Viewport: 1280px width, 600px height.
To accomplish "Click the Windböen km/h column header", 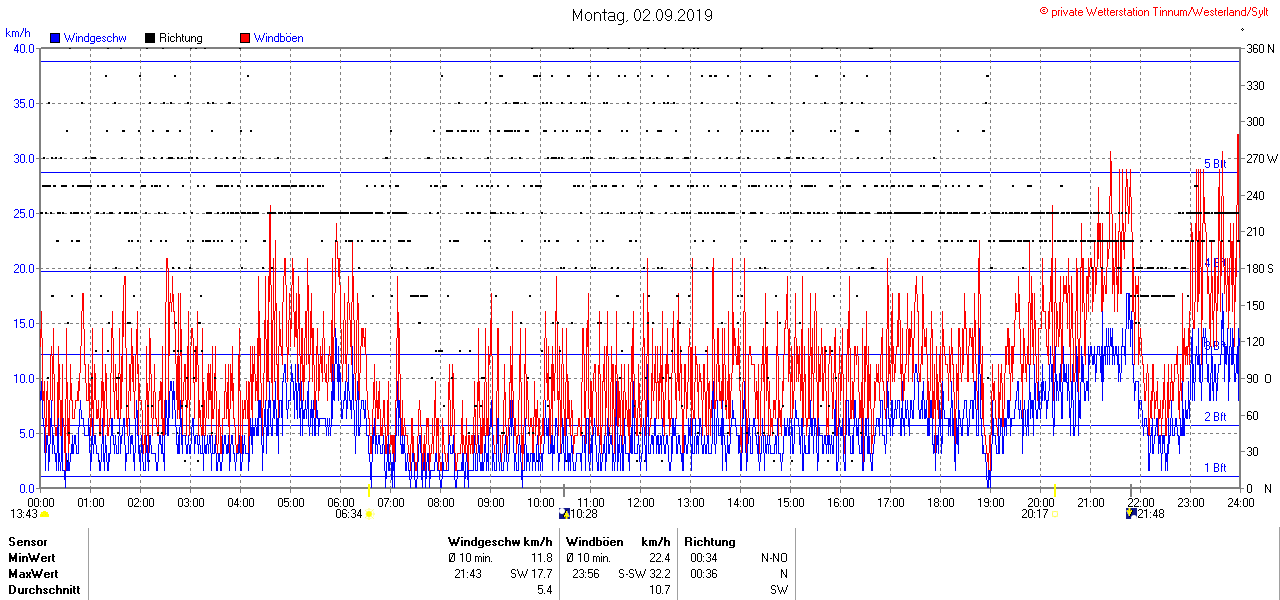I will (617, 542).
